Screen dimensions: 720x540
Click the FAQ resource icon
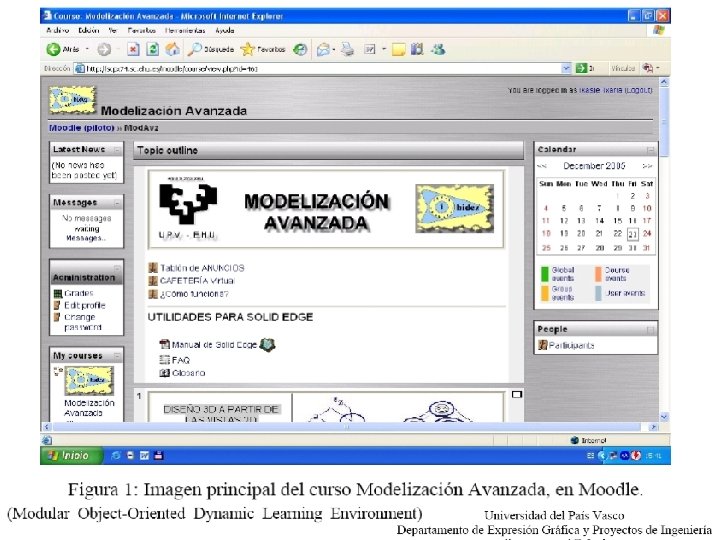[164, 360]
